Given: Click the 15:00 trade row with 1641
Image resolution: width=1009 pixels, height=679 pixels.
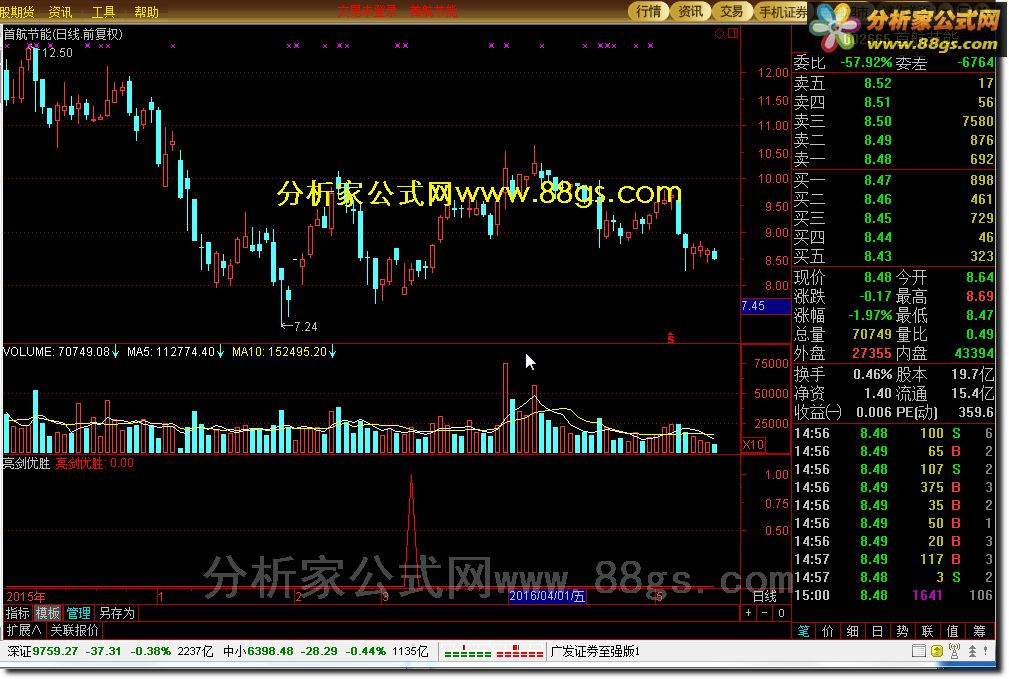Looking at the screenshot, I should 894,595.
